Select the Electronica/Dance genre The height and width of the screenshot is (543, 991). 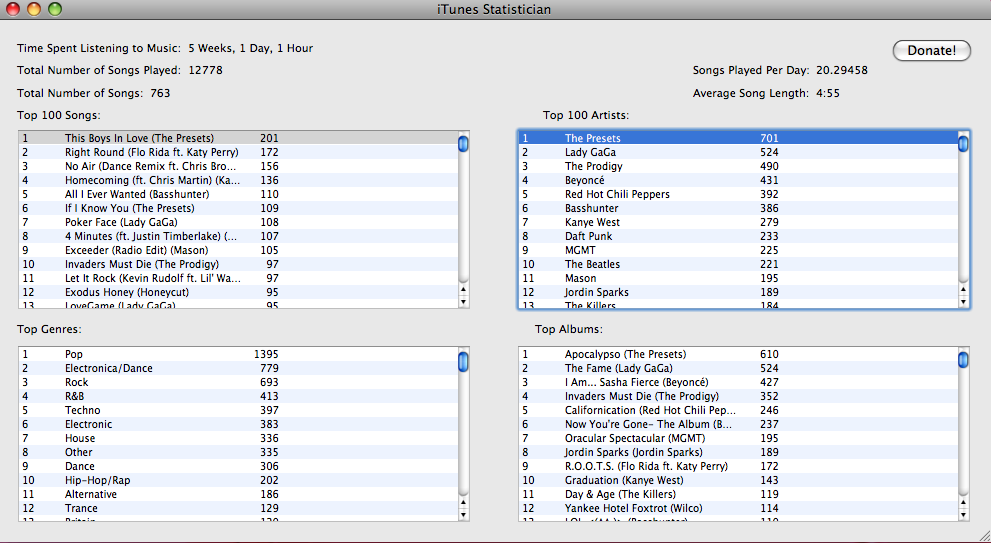[238, 368]
